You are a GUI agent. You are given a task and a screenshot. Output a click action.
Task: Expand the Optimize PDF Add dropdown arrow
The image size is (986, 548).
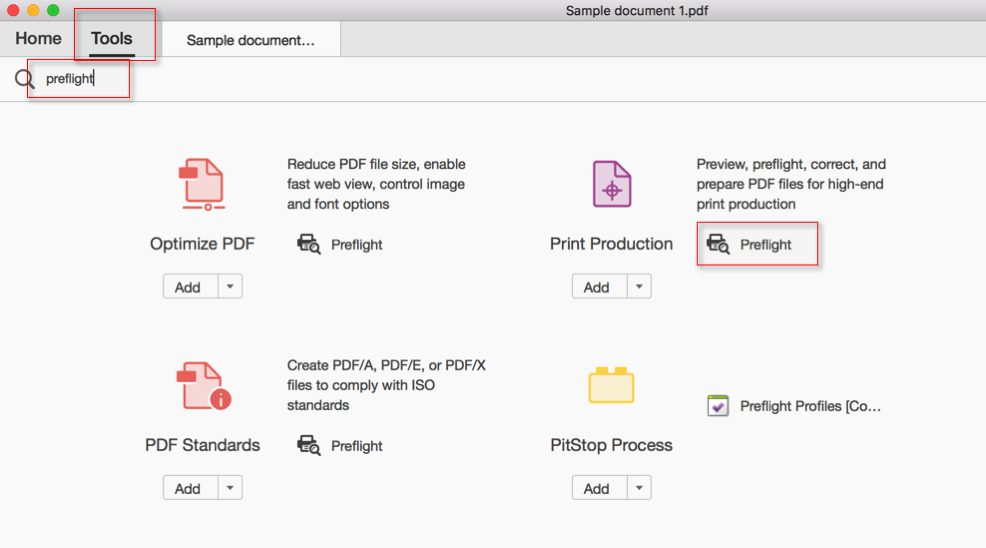tap(230, 287)
